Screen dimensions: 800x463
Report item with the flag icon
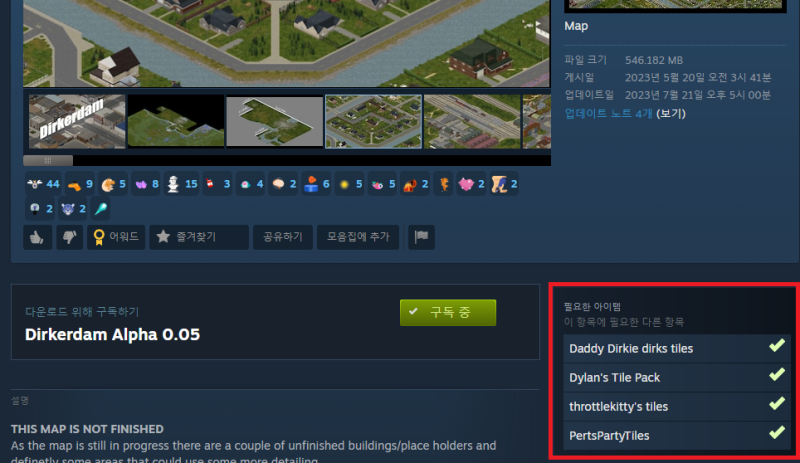(421, 237)
